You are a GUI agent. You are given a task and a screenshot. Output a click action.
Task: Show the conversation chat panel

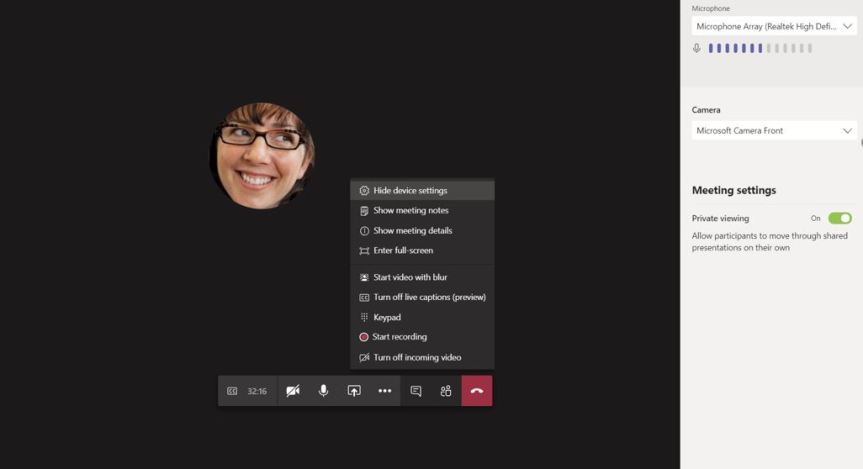[416, 391]
